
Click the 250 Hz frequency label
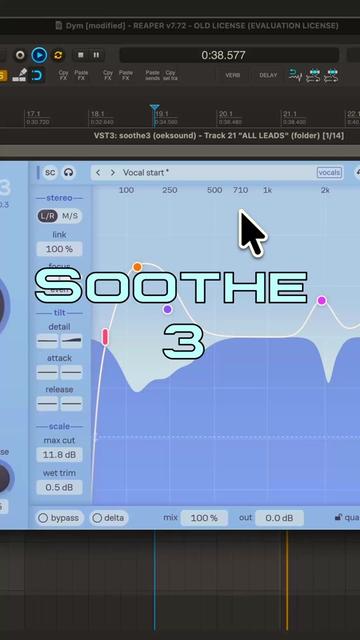coord(170,190)
